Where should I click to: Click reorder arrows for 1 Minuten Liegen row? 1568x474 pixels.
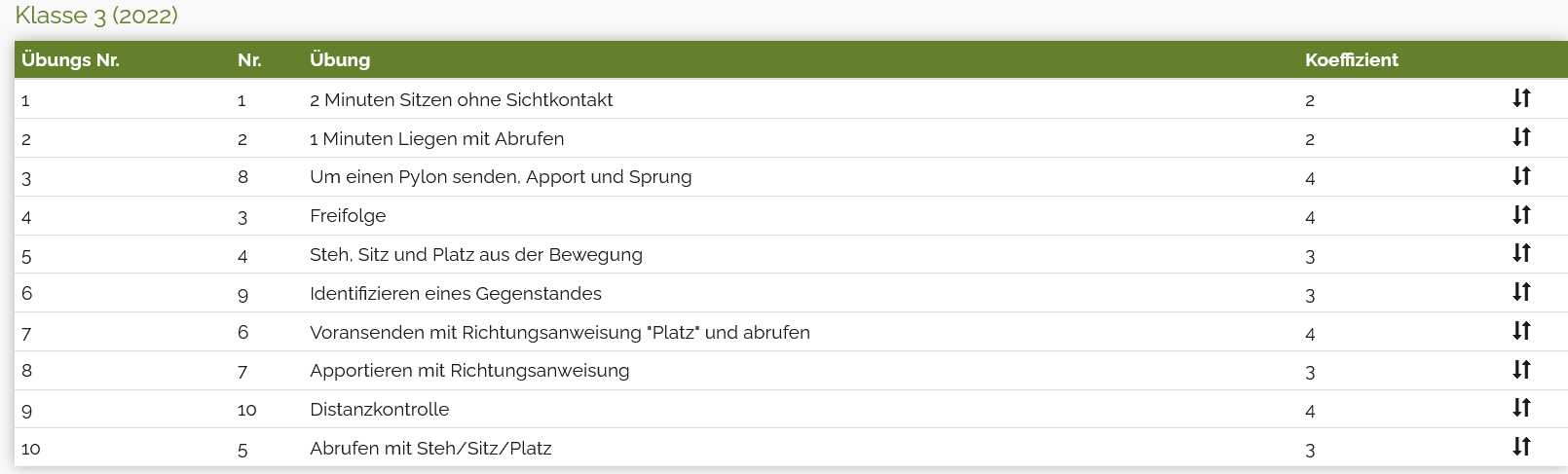[1521, 137]
